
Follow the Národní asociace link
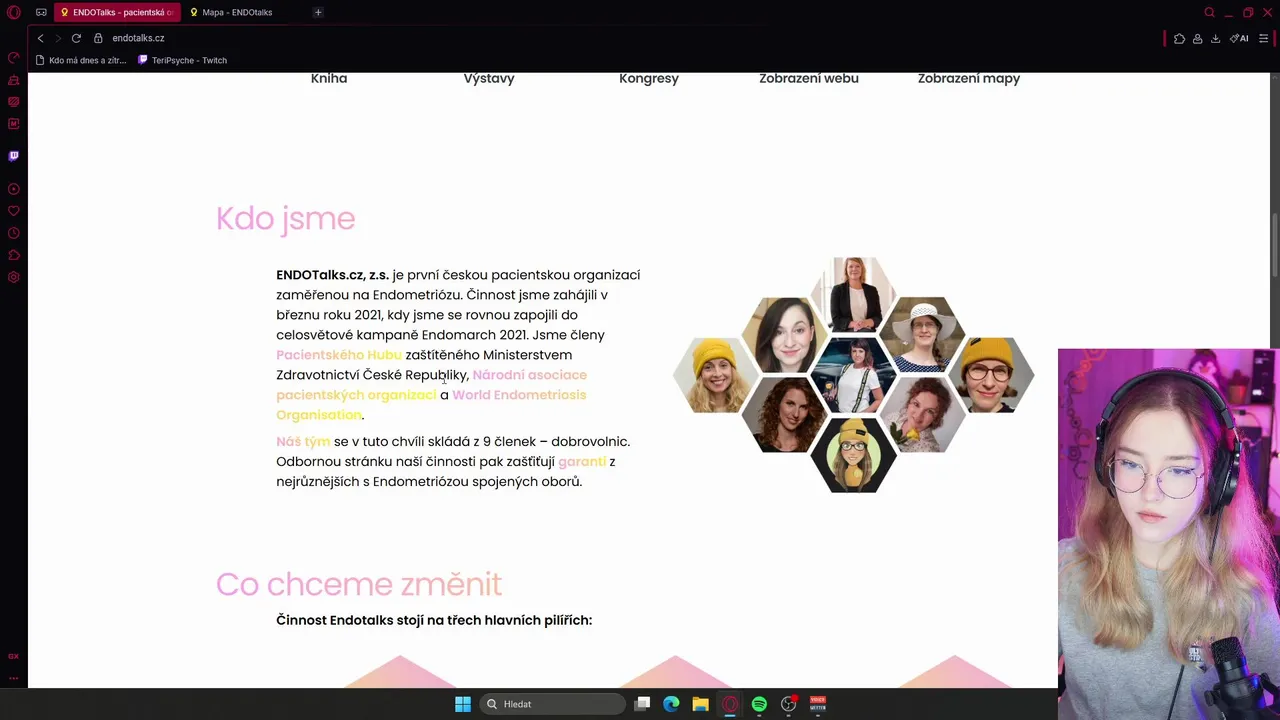pyautogui.click(x=529, y=375)
